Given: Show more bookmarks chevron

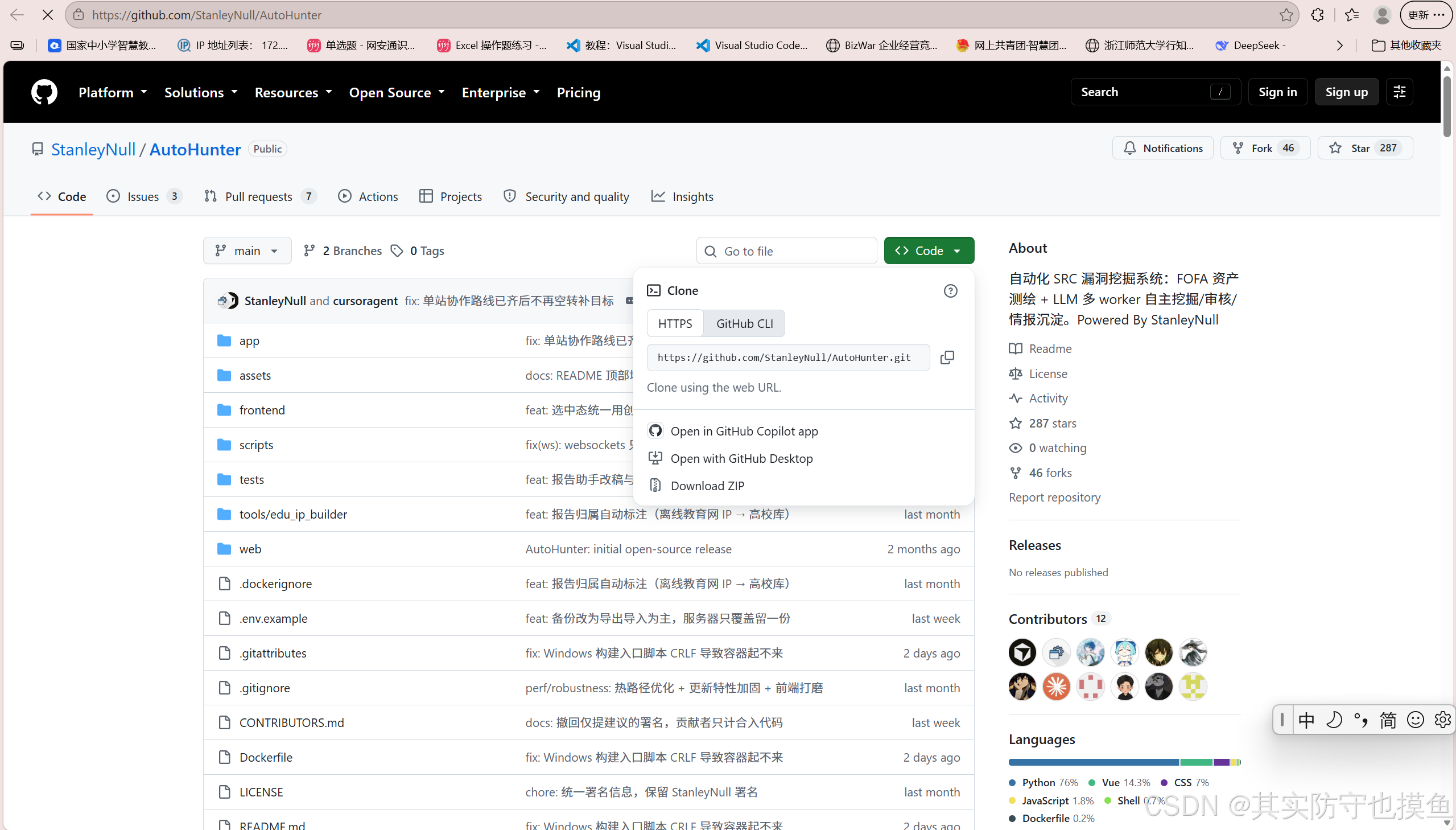Looking at the screenshot, I should coord(1339,46).
